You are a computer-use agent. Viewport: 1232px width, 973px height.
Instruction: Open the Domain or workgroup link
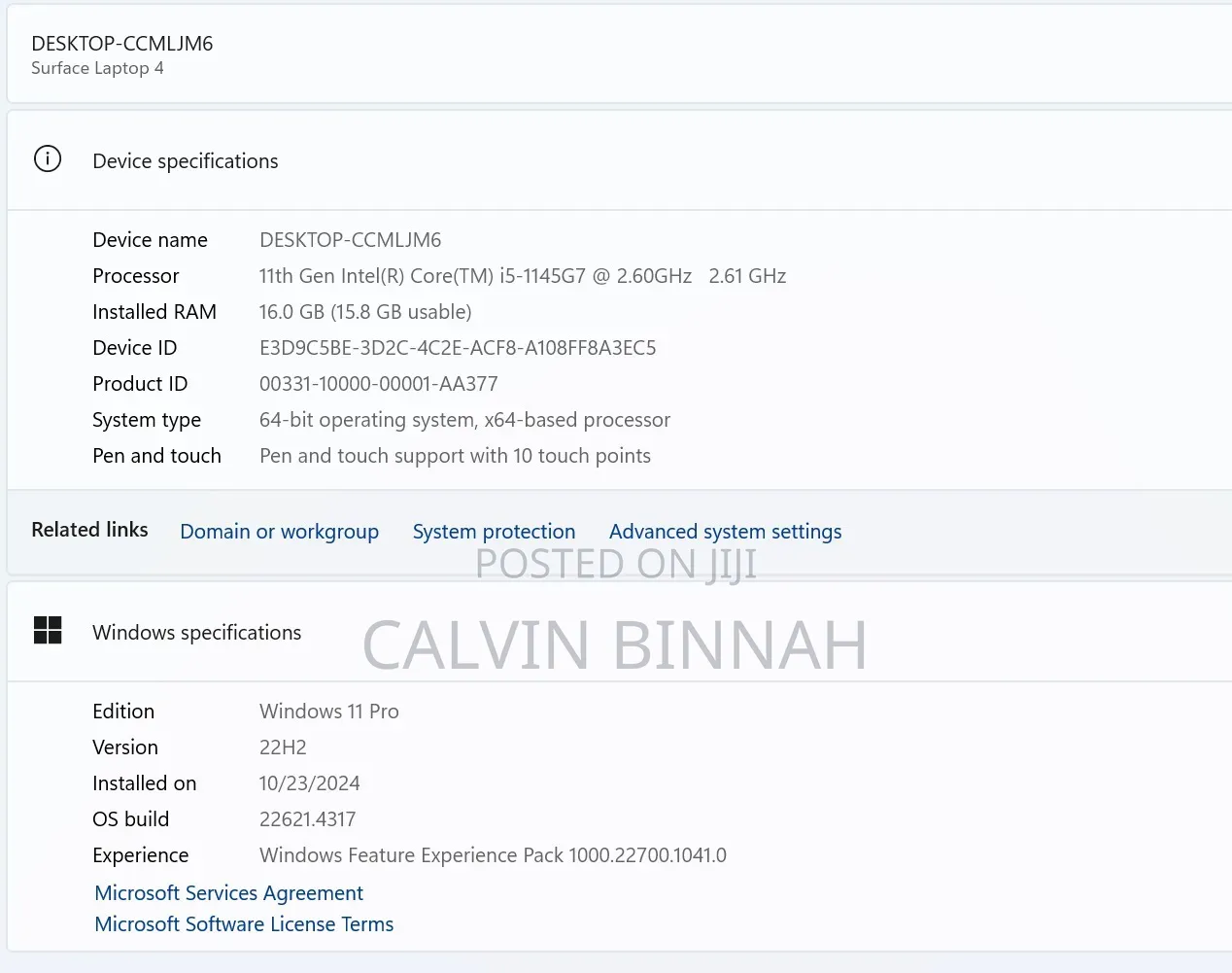(280, 532)
